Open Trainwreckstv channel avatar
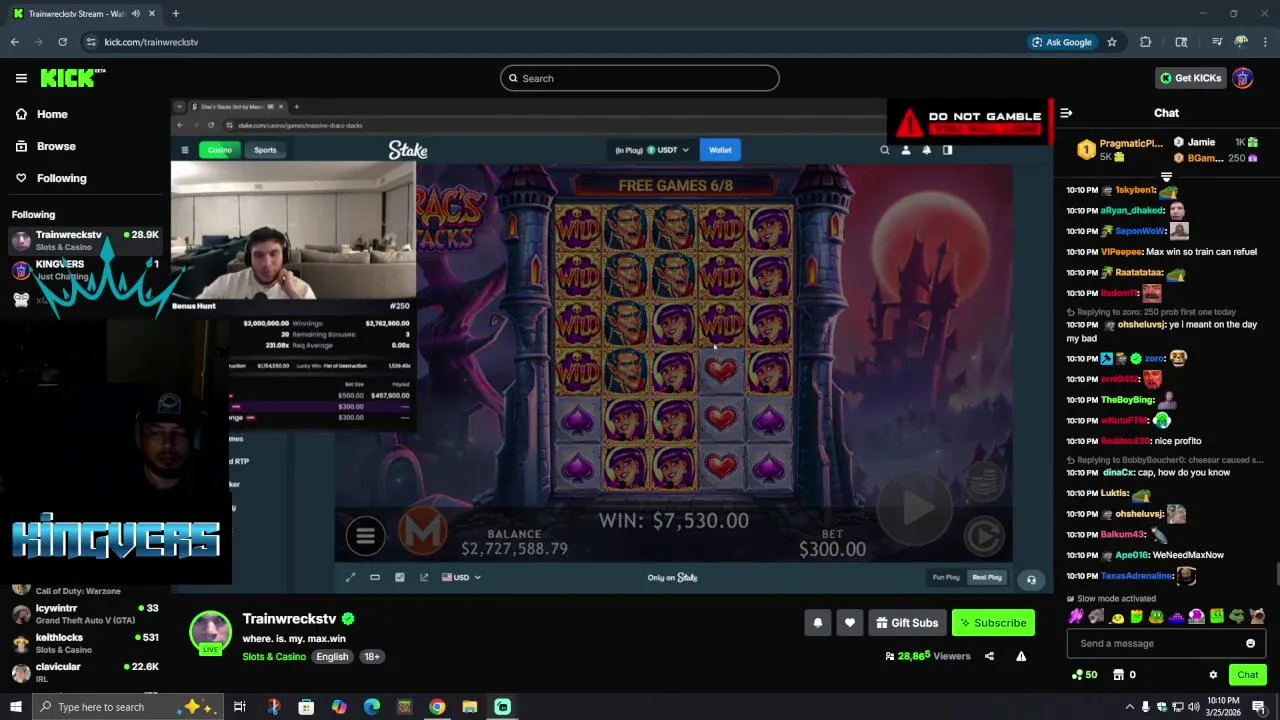Image resolution: width=1280 pixels, height=720 pixels. click(x=211, y=631)
